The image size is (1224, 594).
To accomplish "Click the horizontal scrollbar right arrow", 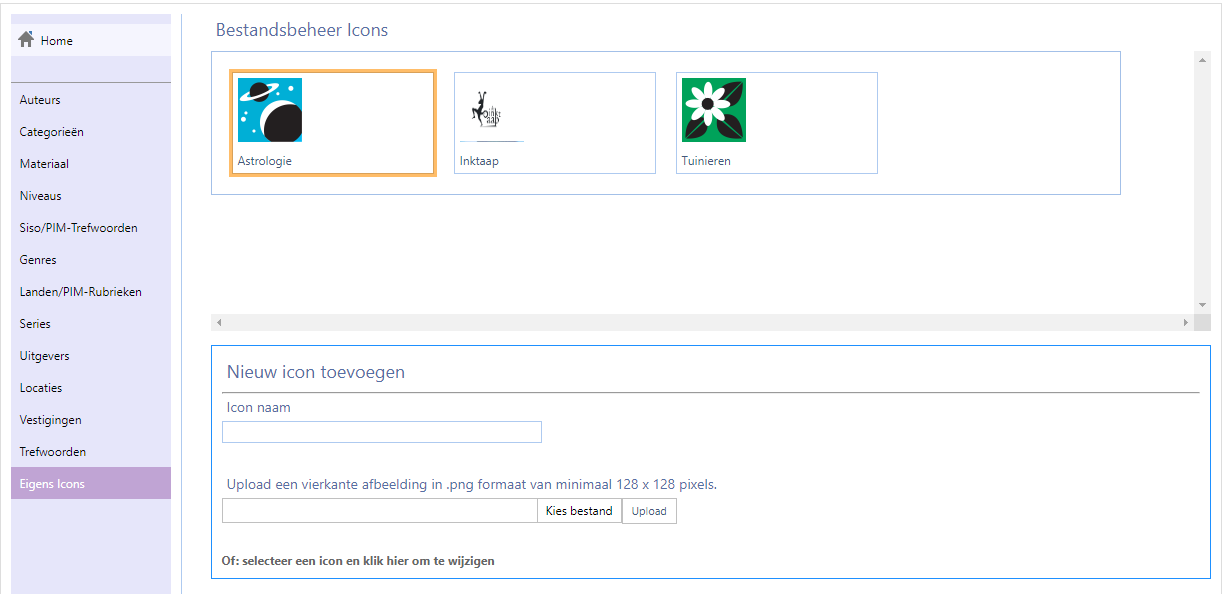I will [x=1186, y=323].
